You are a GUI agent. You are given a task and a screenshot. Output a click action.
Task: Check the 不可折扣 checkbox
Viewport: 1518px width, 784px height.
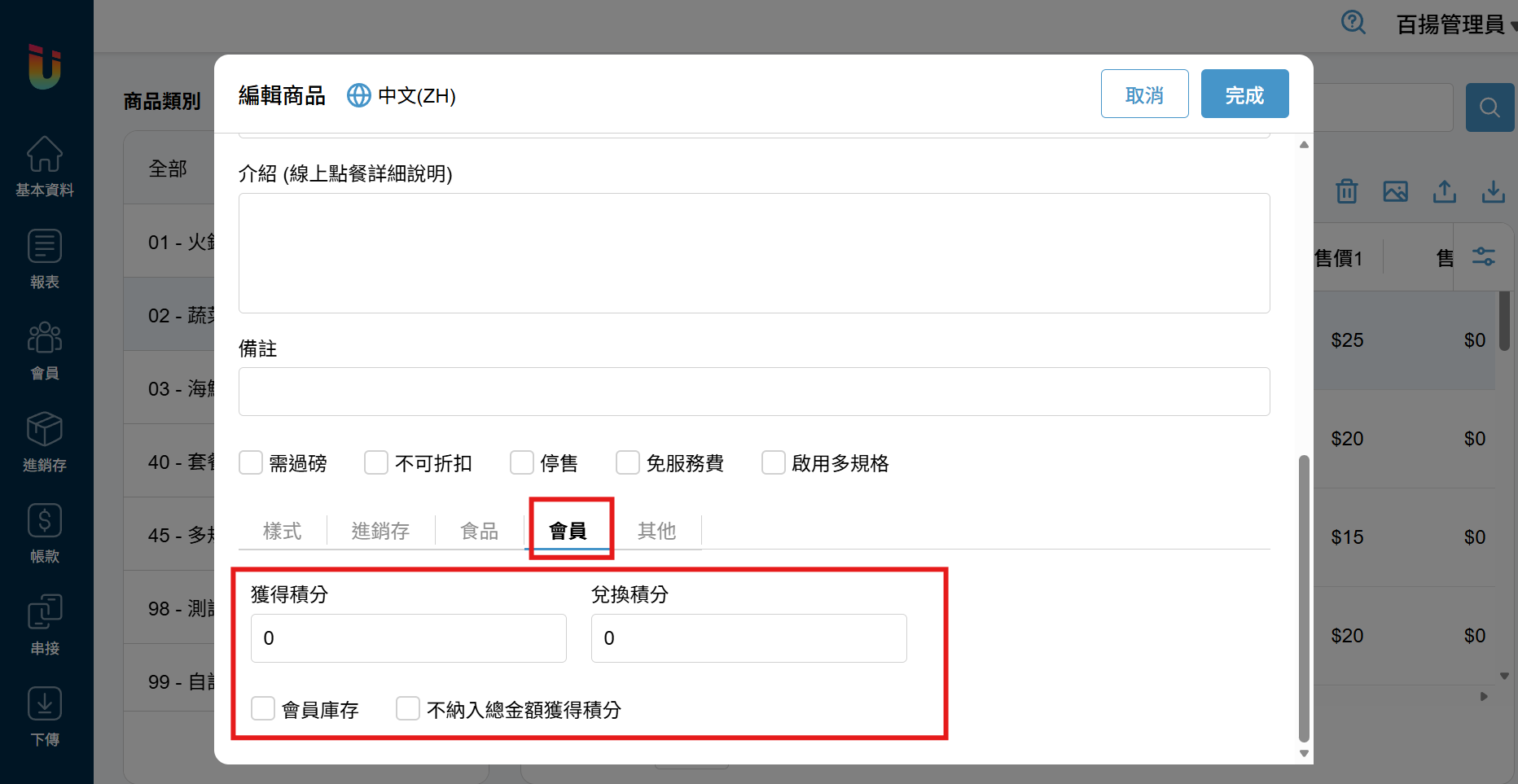coord(376,462)
